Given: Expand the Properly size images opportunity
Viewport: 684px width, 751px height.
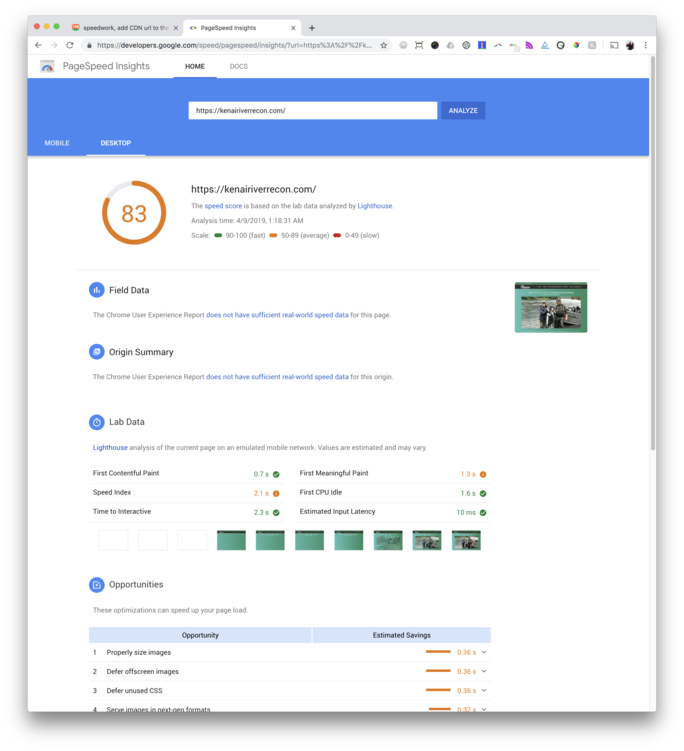Looking at the screenshot, I should (x=484, y=652).
